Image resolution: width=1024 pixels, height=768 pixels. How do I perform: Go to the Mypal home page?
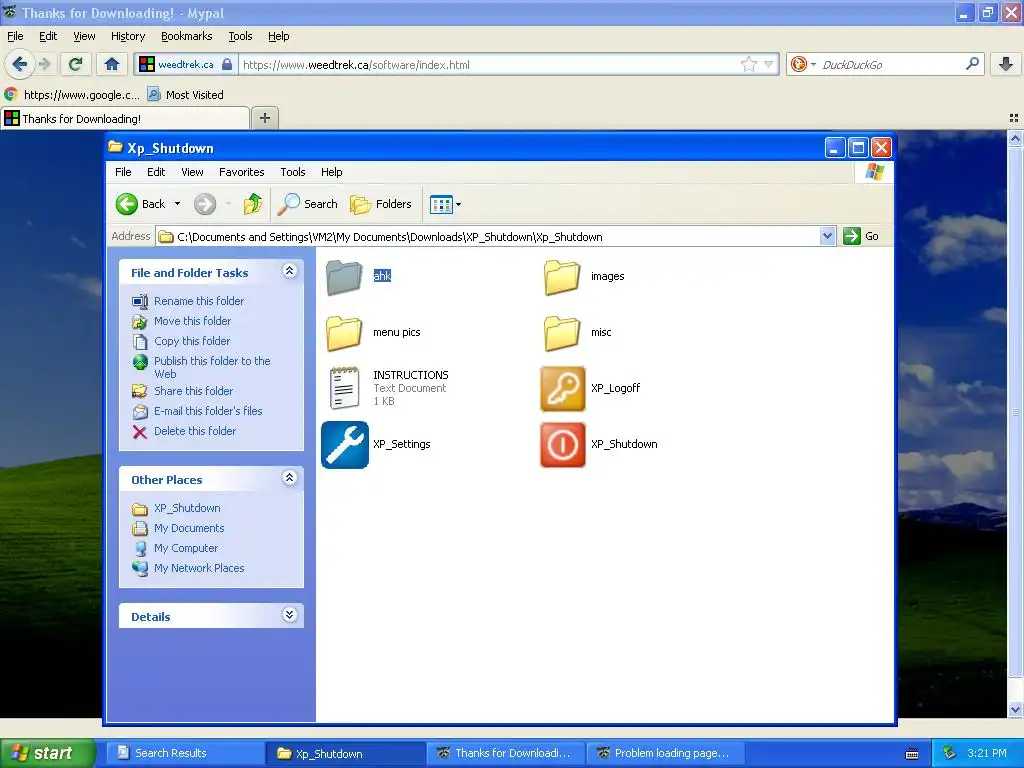(112, 64)
